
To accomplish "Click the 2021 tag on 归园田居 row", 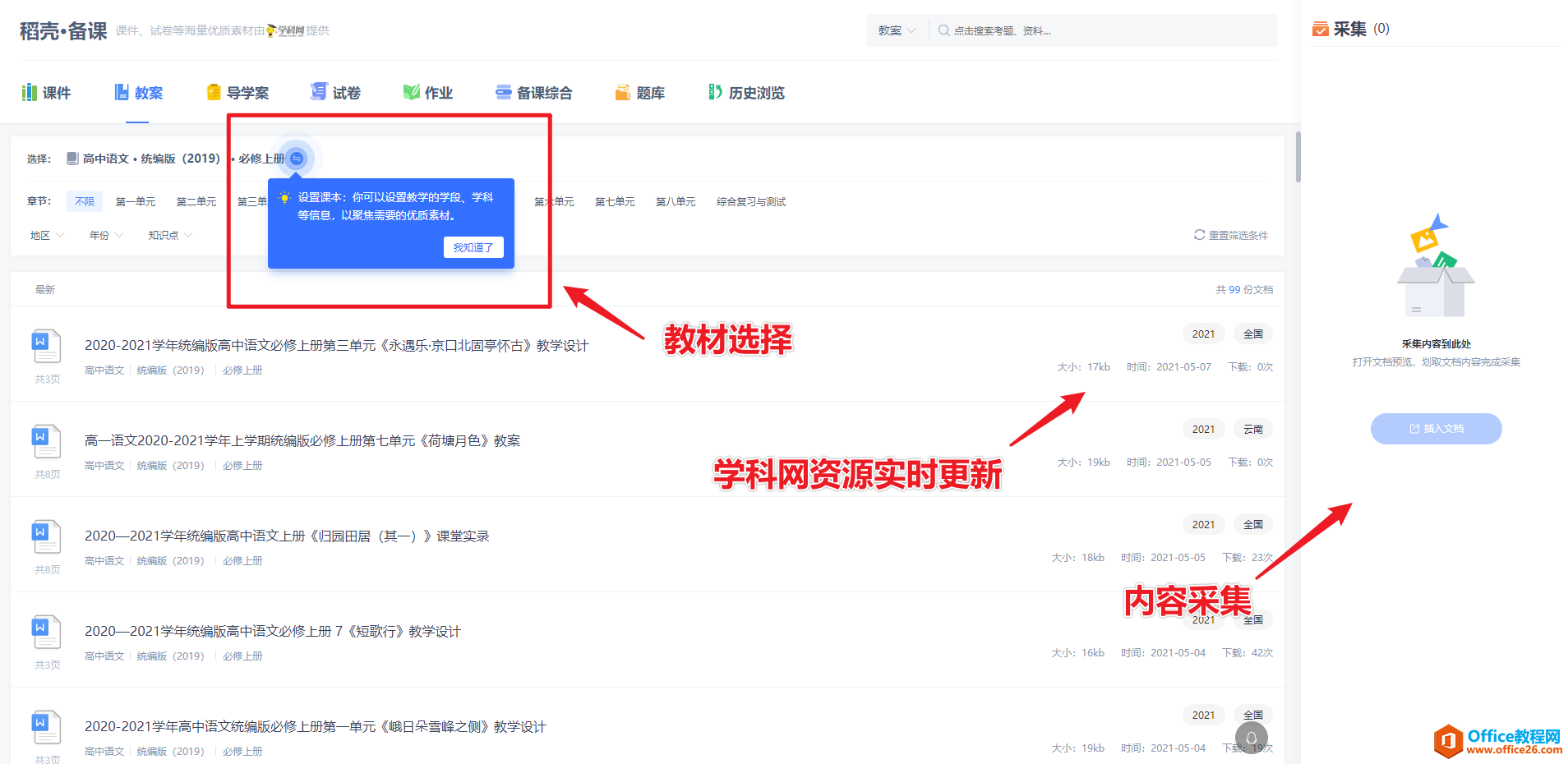I will (x=1204, y=524).
